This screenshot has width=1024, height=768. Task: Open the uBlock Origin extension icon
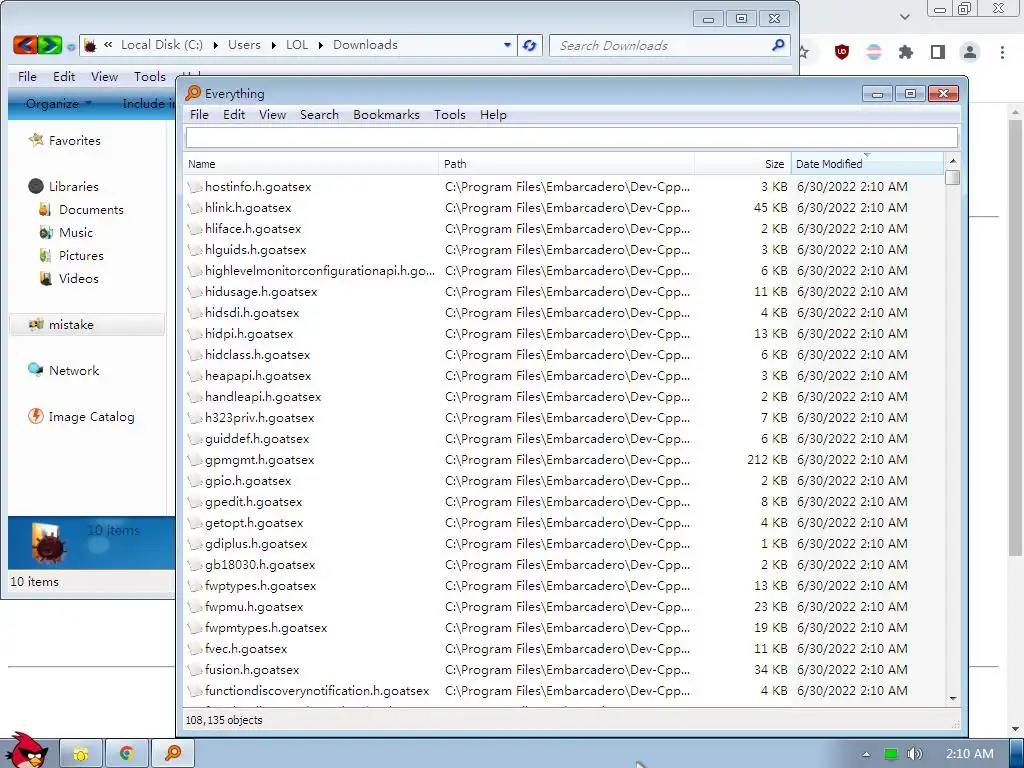[x=842, y=52]
